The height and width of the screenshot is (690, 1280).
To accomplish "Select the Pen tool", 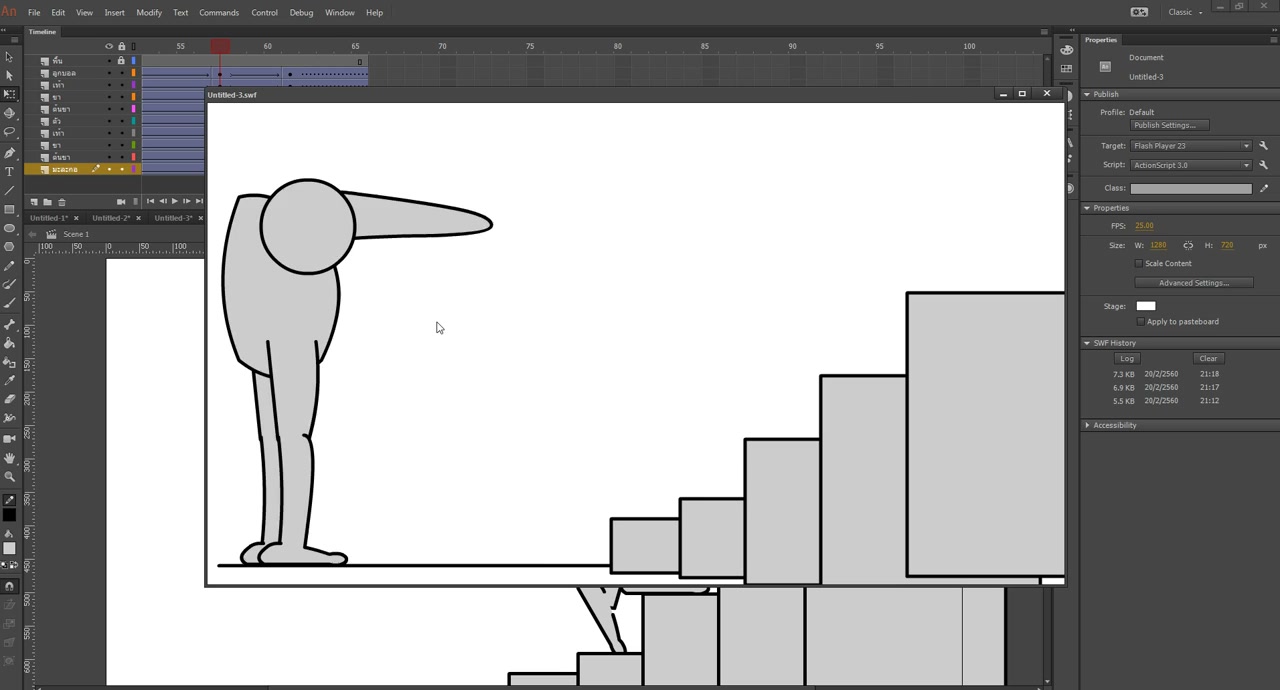I will [x=9, y=152].
